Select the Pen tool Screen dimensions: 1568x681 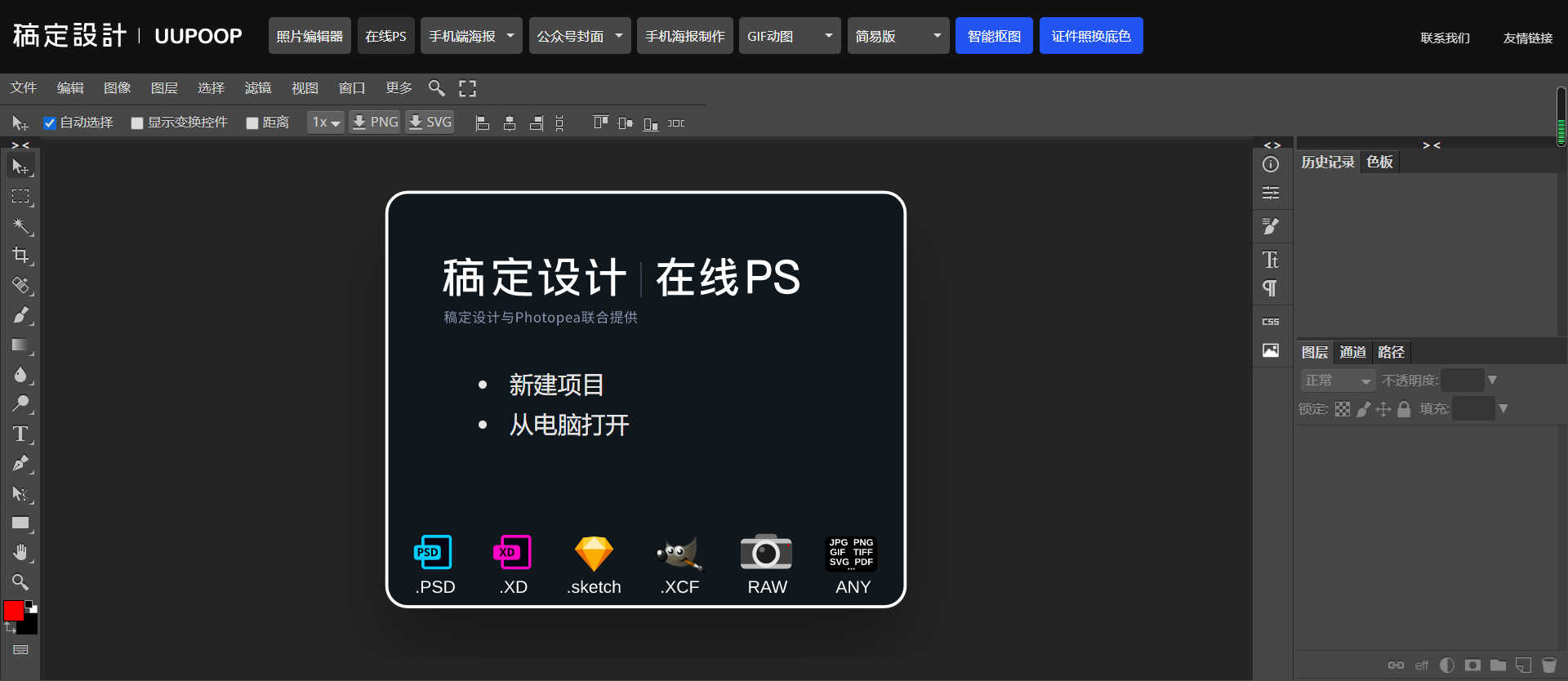[20, 464]
